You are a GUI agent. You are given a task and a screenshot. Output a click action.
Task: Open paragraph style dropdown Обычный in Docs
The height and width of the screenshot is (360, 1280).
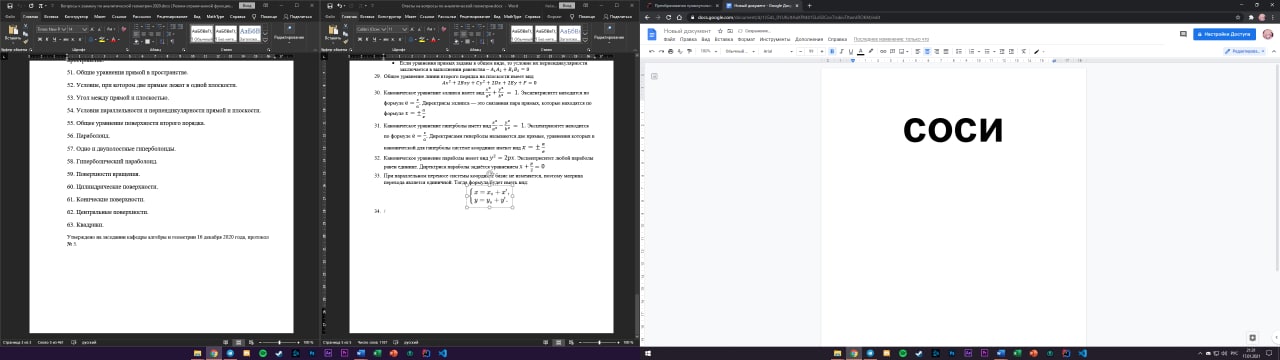(x=740, y=51)
